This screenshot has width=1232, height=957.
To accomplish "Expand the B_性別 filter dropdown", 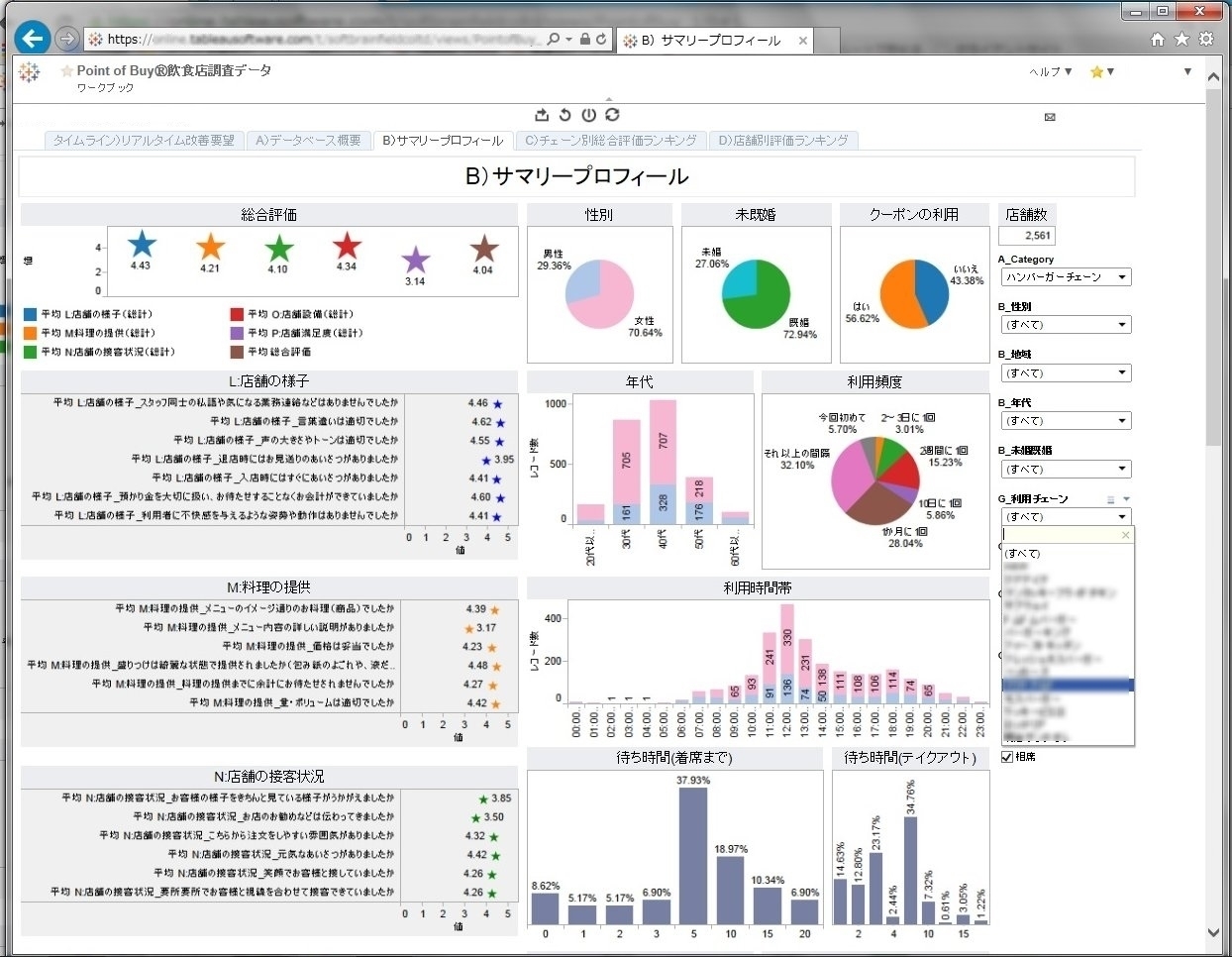I will coord(1065,325).
